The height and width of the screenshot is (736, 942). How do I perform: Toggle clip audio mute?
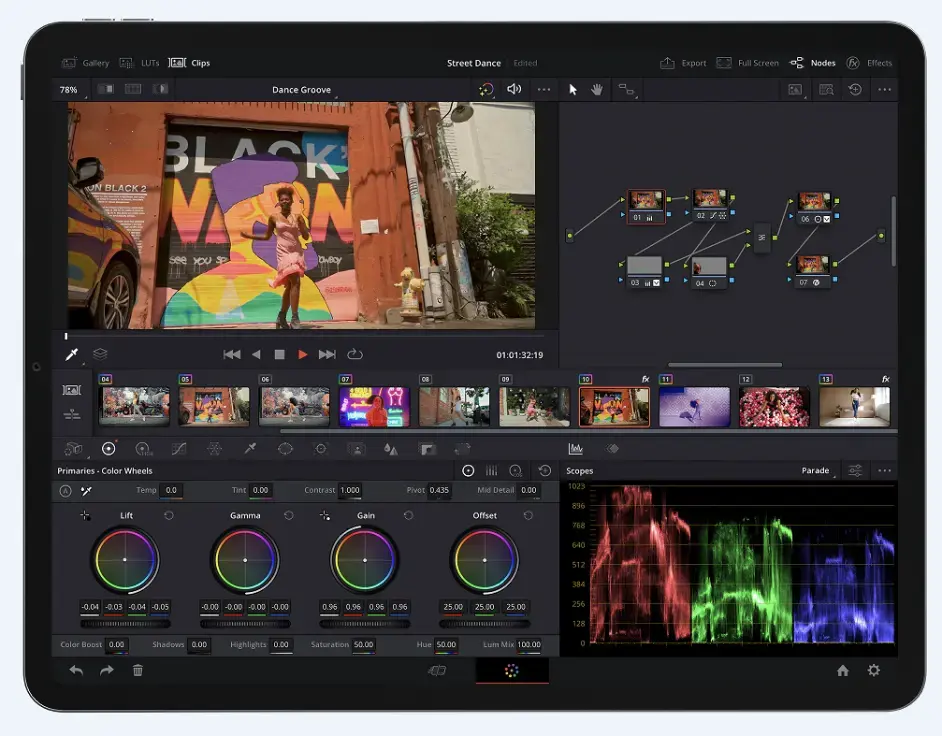pos(513,90)
